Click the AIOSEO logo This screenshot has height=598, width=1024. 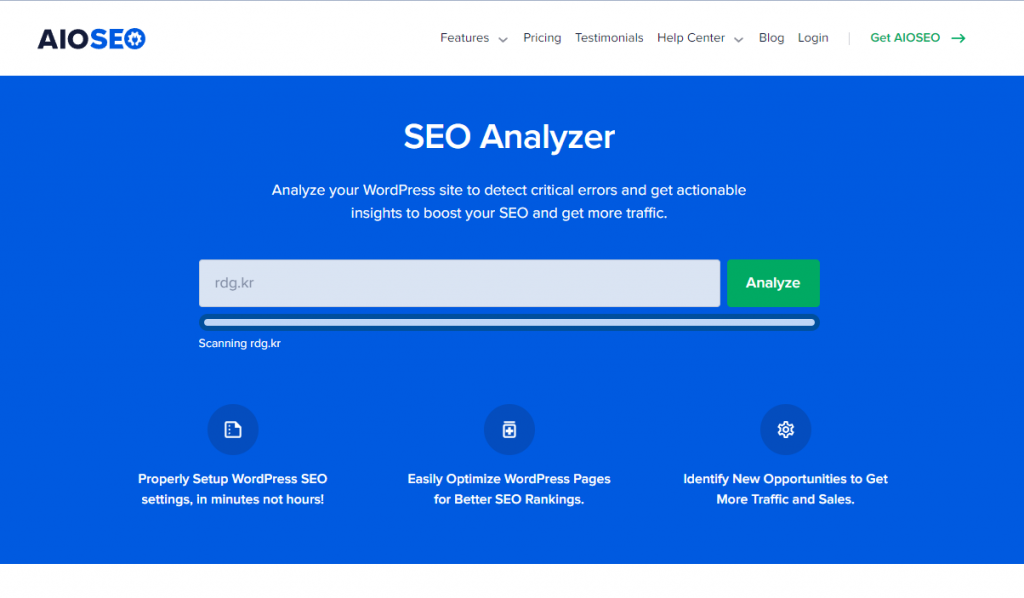(91, 39)
